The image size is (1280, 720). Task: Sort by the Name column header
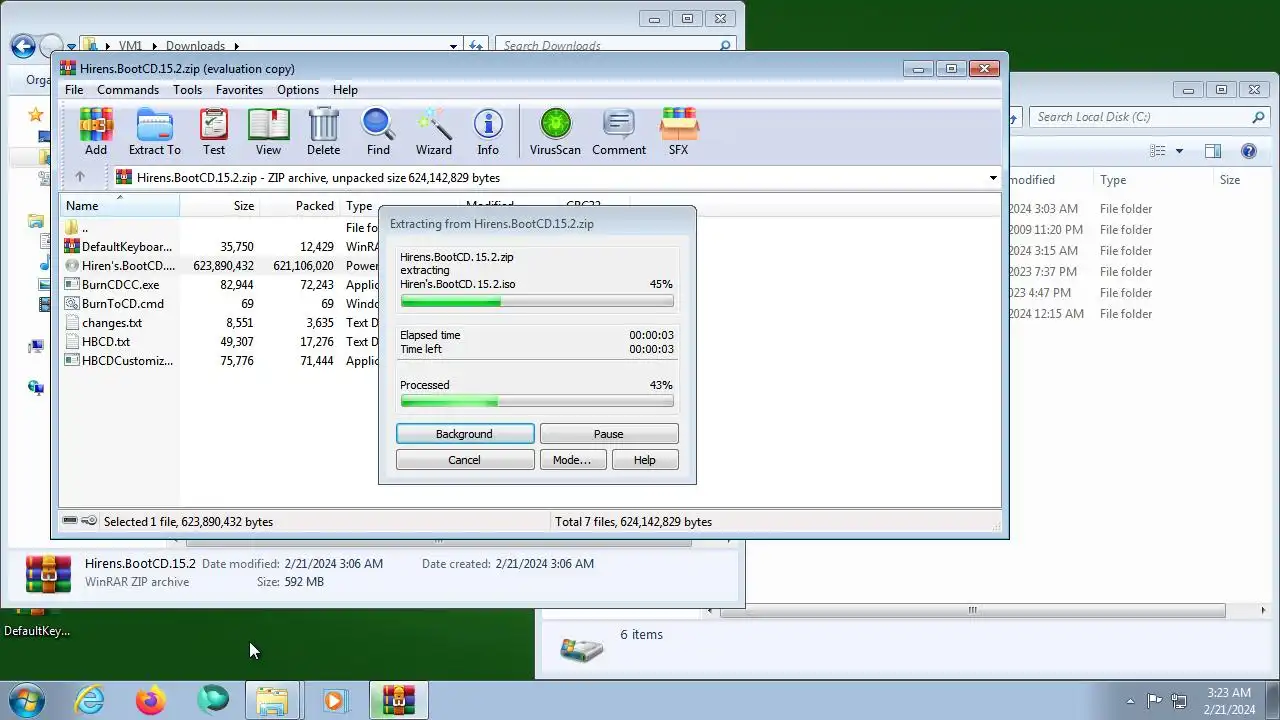pos(120,206)
